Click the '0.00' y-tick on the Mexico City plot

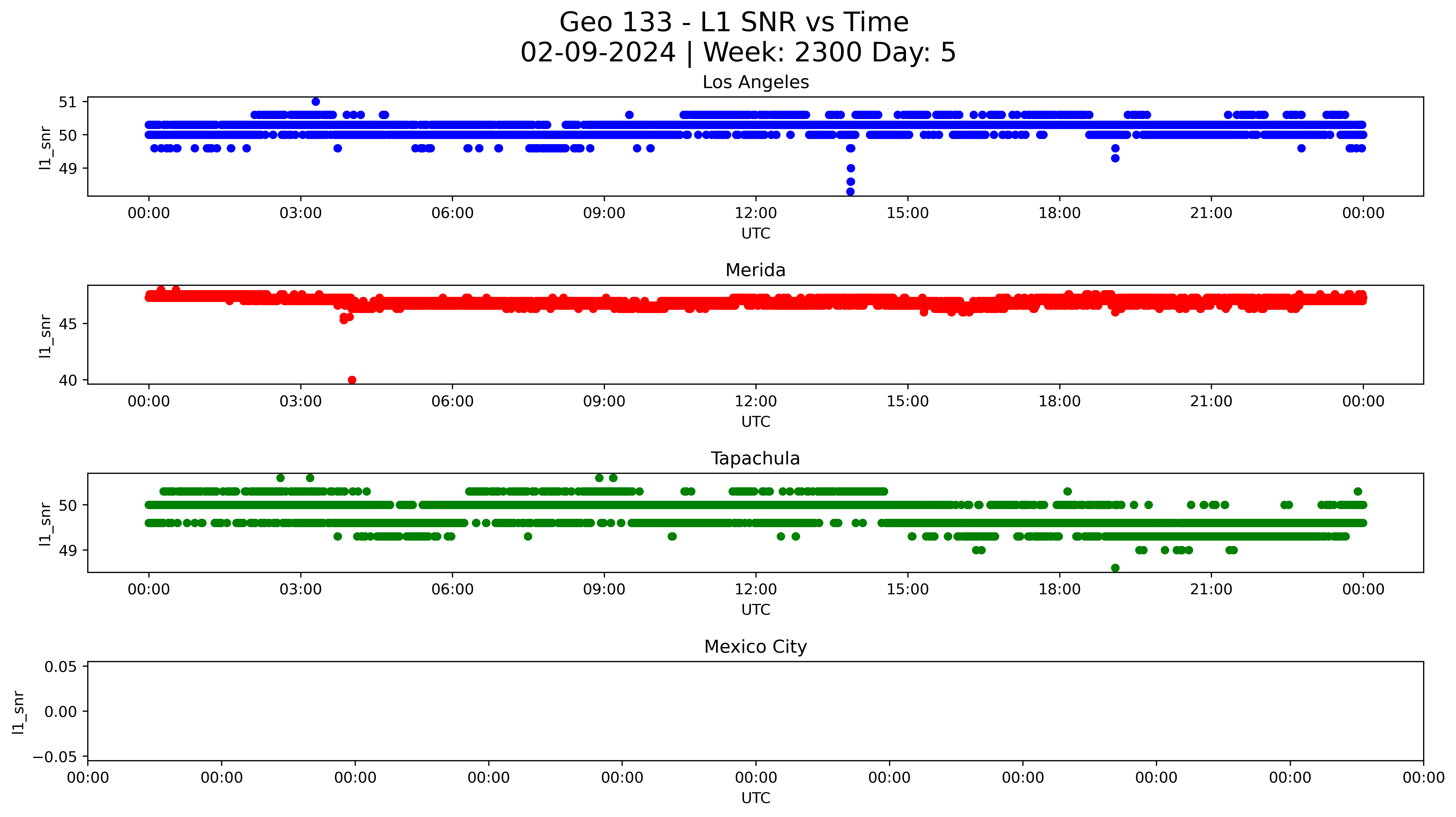(61, 711)
